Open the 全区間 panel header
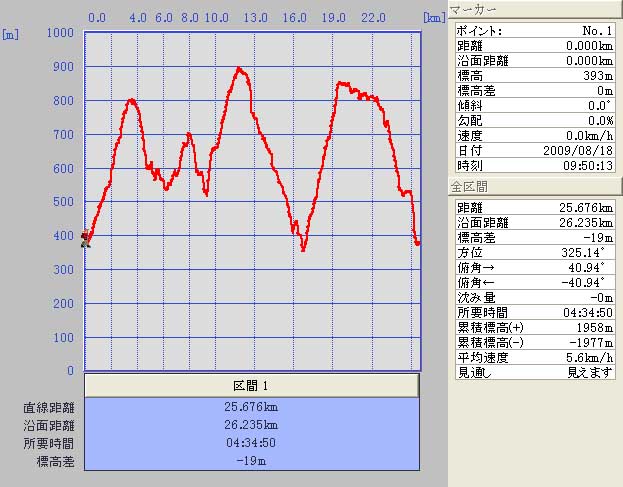This screenshot has height=487, width=623. pos(536,186)
